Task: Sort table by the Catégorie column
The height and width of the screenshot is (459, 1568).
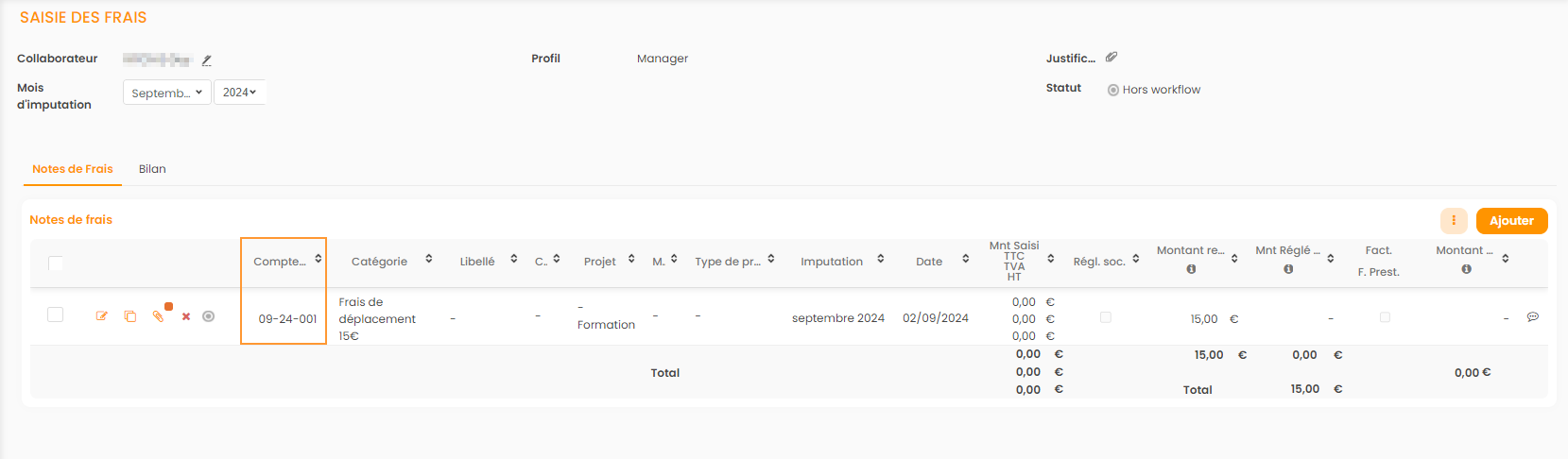Action: pos(429,259)
